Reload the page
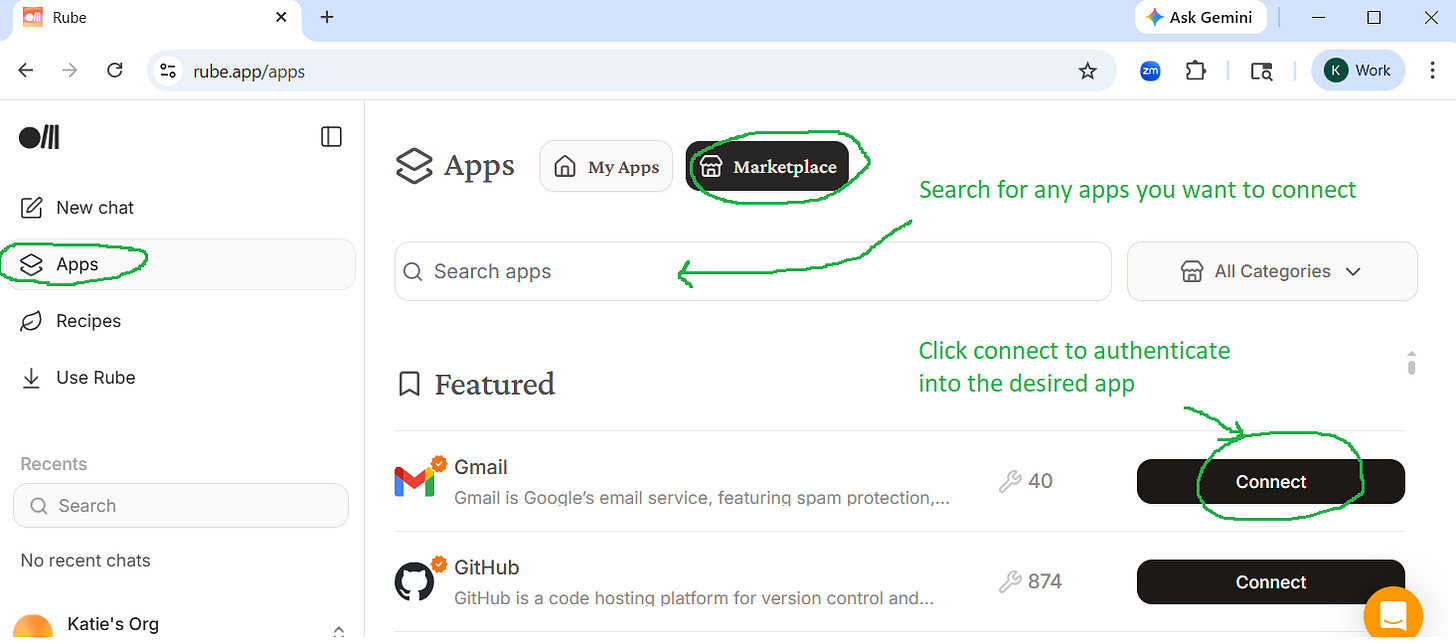This screenshot has width=1456, height=644. point(115,70)
